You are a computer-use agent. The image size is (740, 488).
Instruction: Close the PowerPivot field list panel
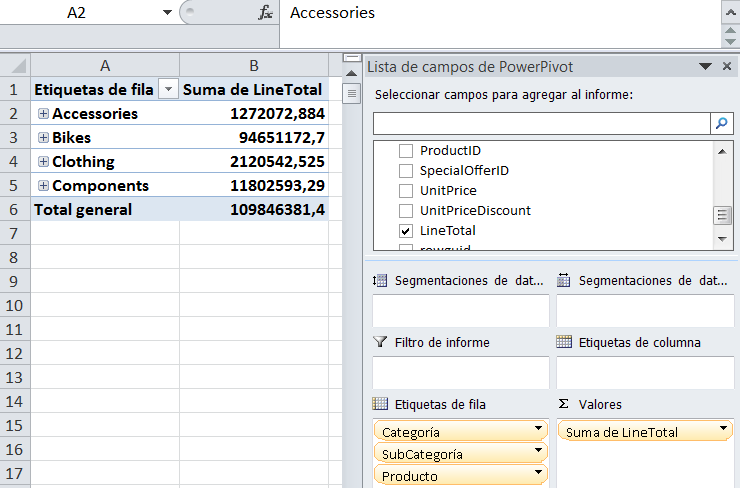(x=727, y=66)
